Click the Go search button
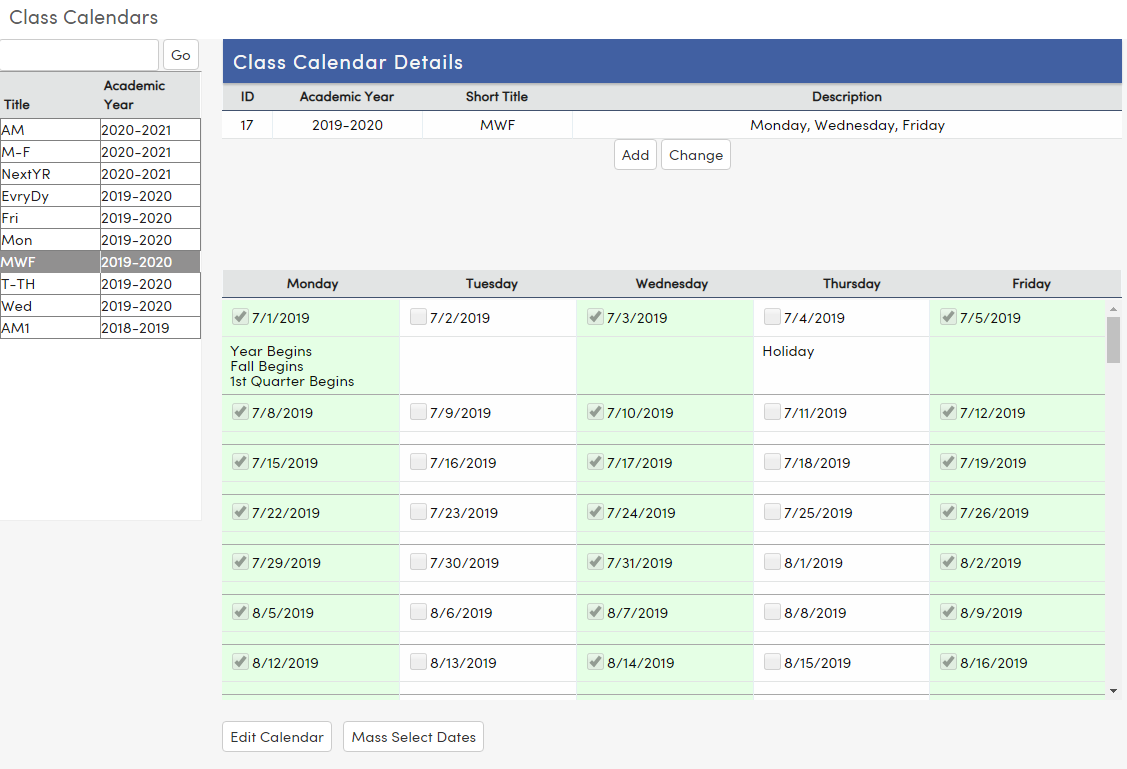The height and width of the screenshot is (769, 1127). (x=180, y=55)
